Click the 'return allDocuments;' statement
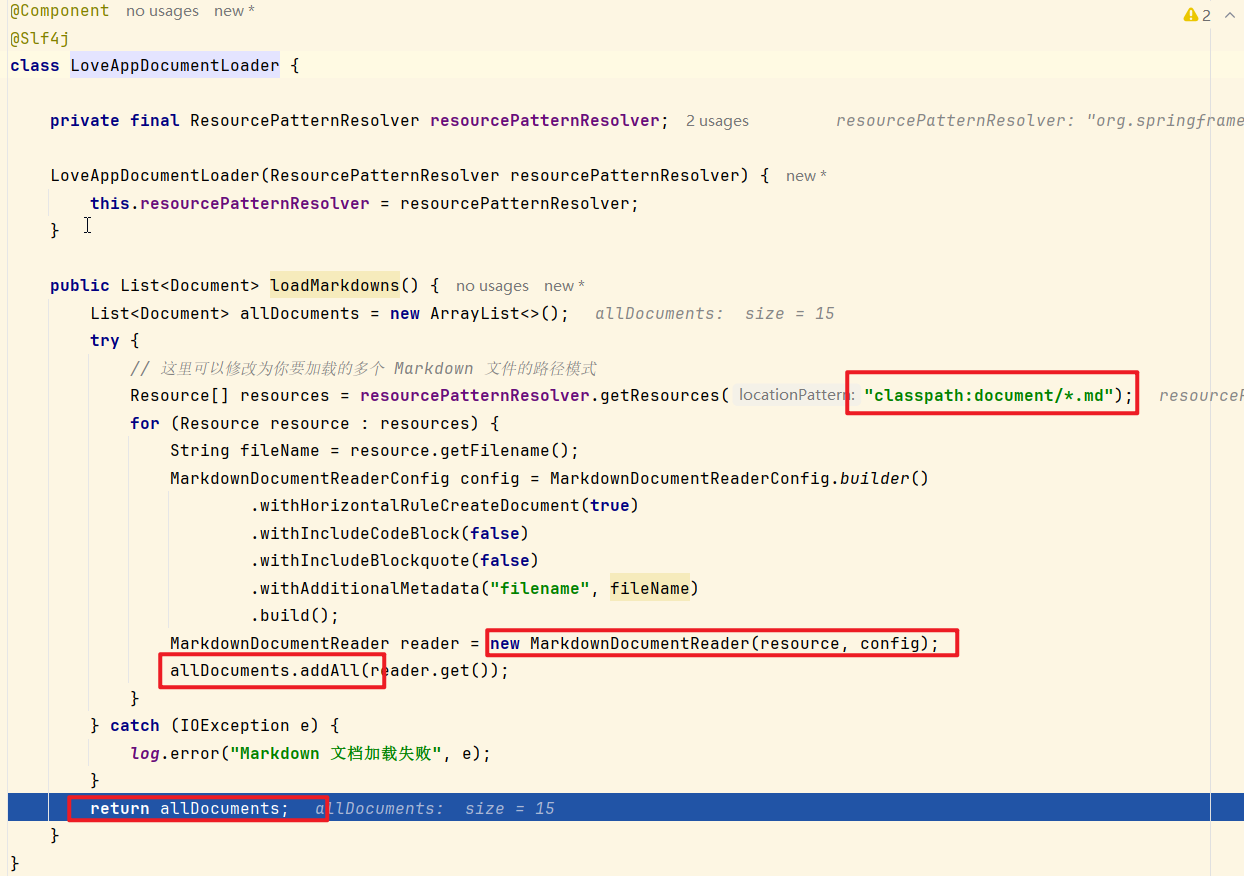The height and width of the screenshot is (876, 1244). [189, 808]
